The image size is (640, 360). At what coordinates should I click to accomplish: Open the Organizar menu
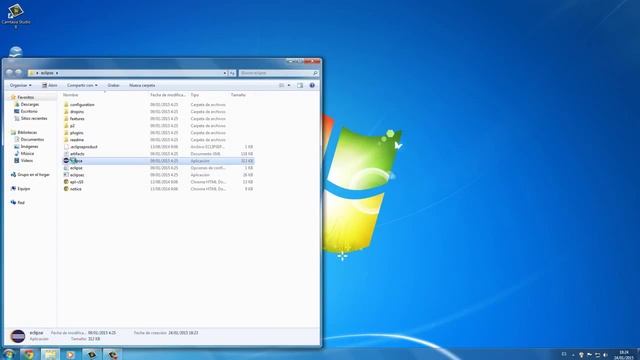(x=20, y=85)
